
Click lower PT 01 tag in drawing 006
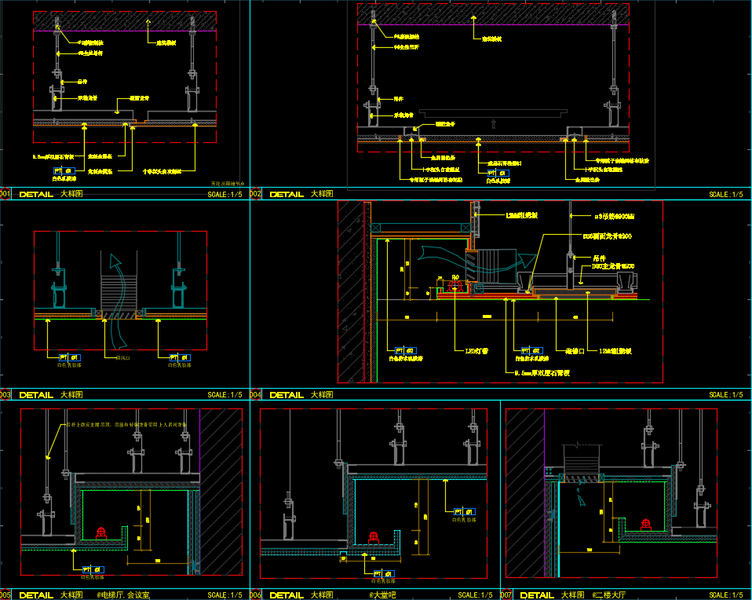(x=384, y=574)
